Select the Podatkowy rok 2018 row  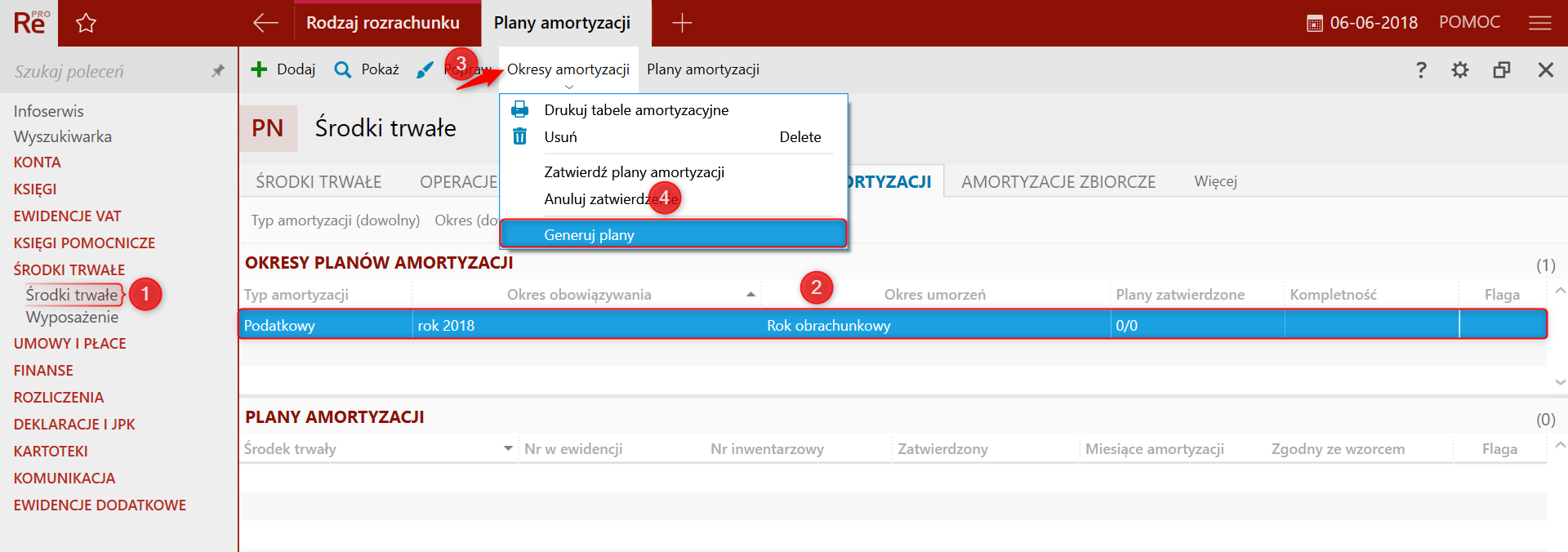(x=893, y=325)
